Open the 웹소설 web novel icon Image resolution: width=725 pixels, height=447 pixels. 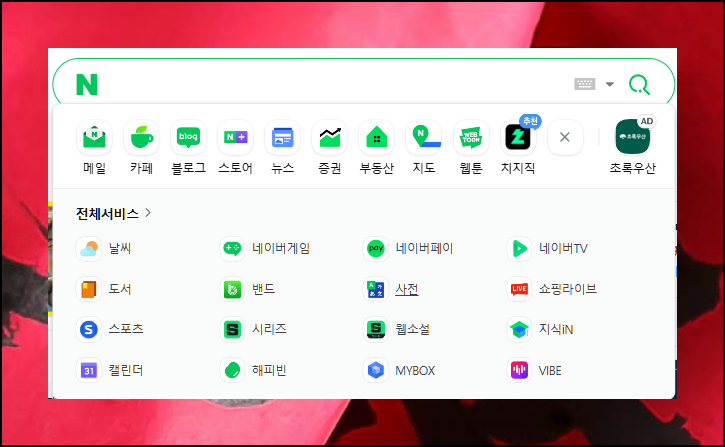click(376, 330)
